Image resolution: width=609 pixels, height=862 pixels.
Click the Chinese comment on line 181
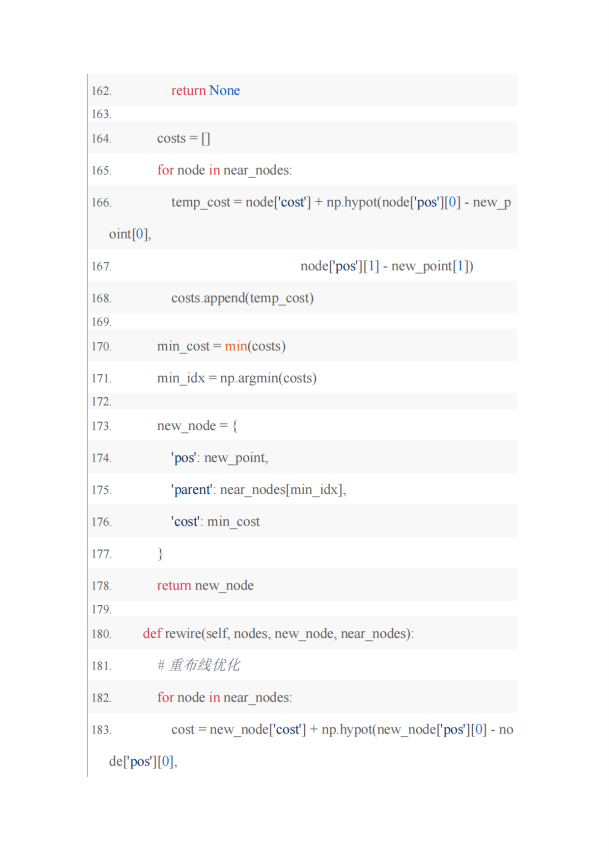click(x=198, y=666)
